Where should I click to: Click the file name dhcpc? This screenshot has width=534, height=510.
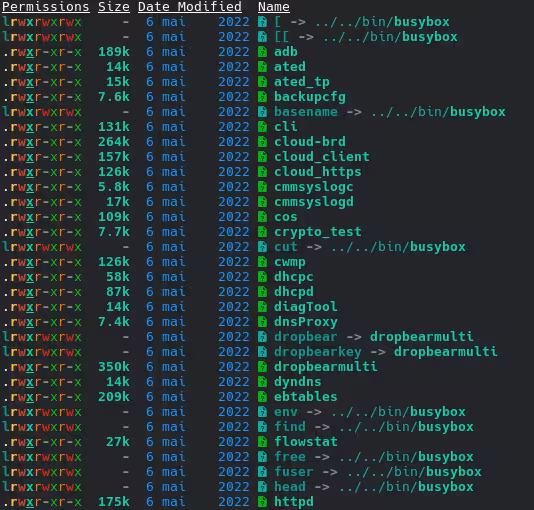pyautogui.click(x=294, y=277)
